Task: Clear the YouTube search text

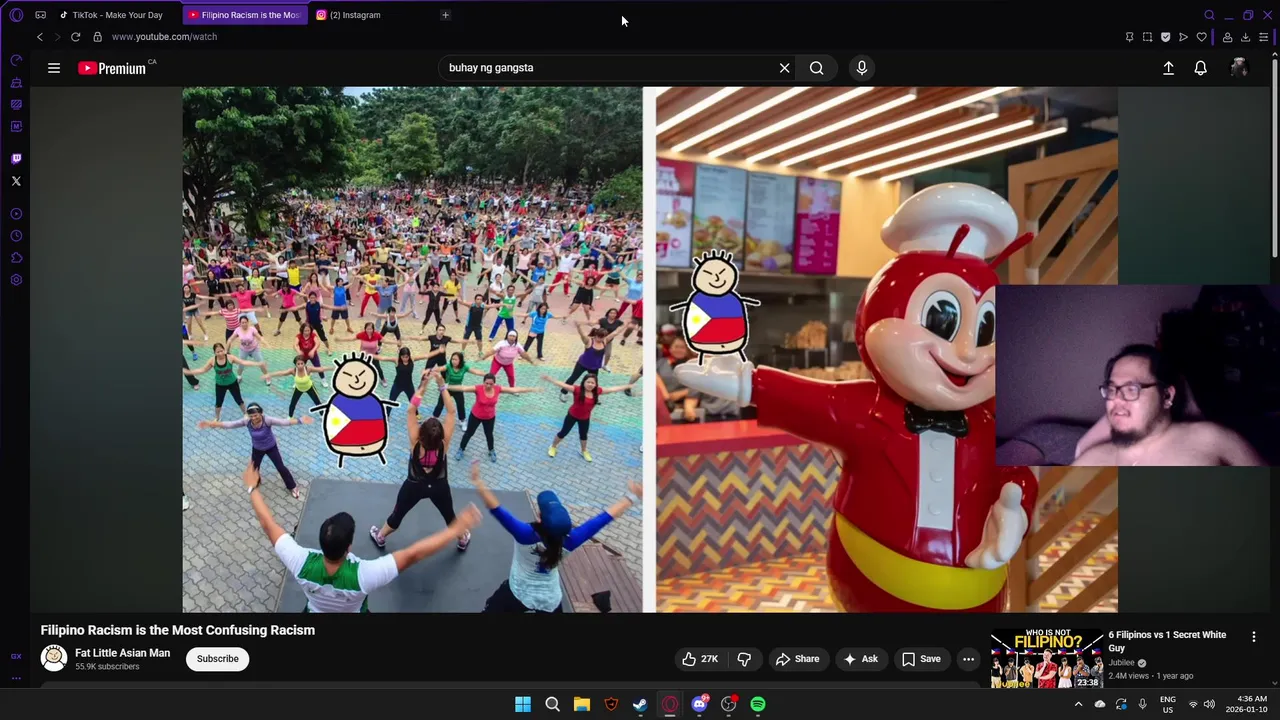Action: pyautogui.click(x=785, y=68)
